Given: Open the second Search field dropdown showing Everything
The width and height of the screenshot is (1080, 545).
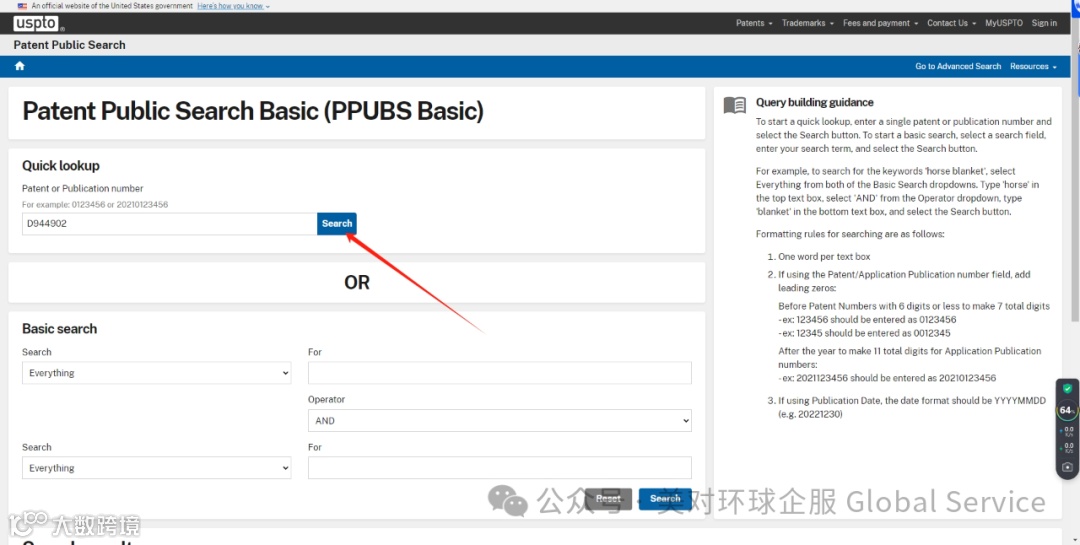Looking at the screenshot, I should coord(156,468).
